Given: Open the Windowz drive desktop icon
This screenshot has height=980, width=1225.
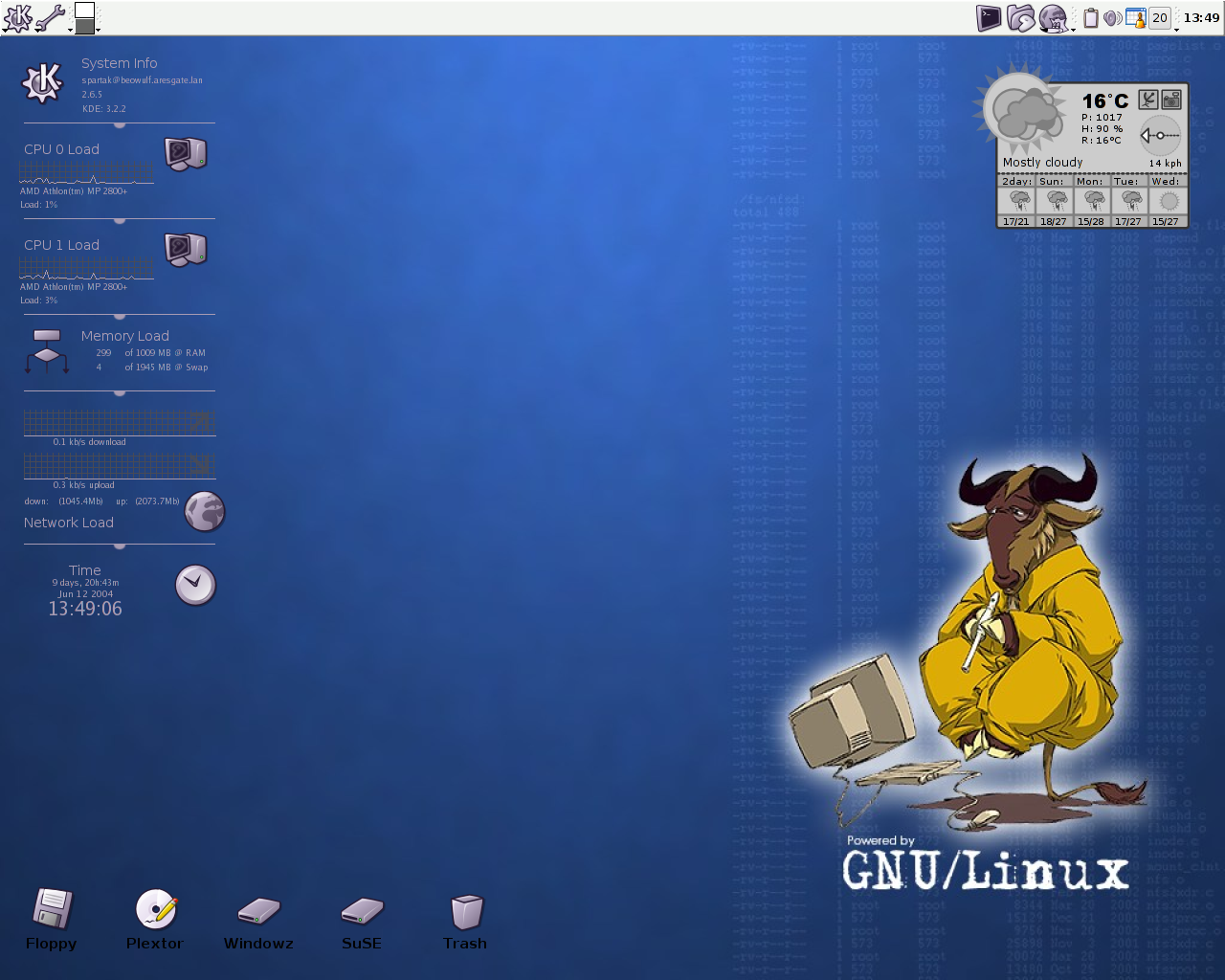Looking at the screenshot, I should (x=258, y=911).
